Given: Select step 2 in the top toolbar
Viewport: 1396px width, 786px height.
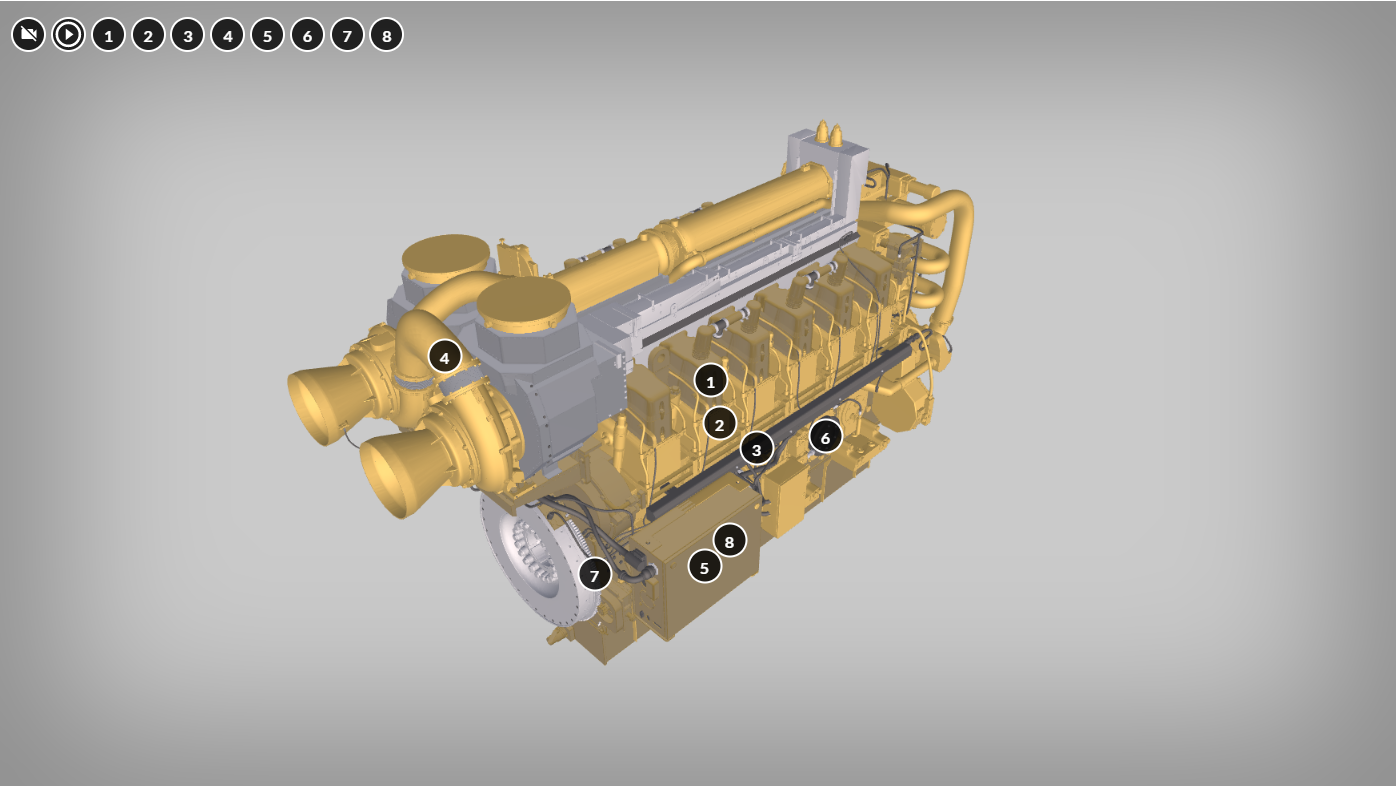Looking at the screenshot, I should pyautogui.click(x=148, y=35).
